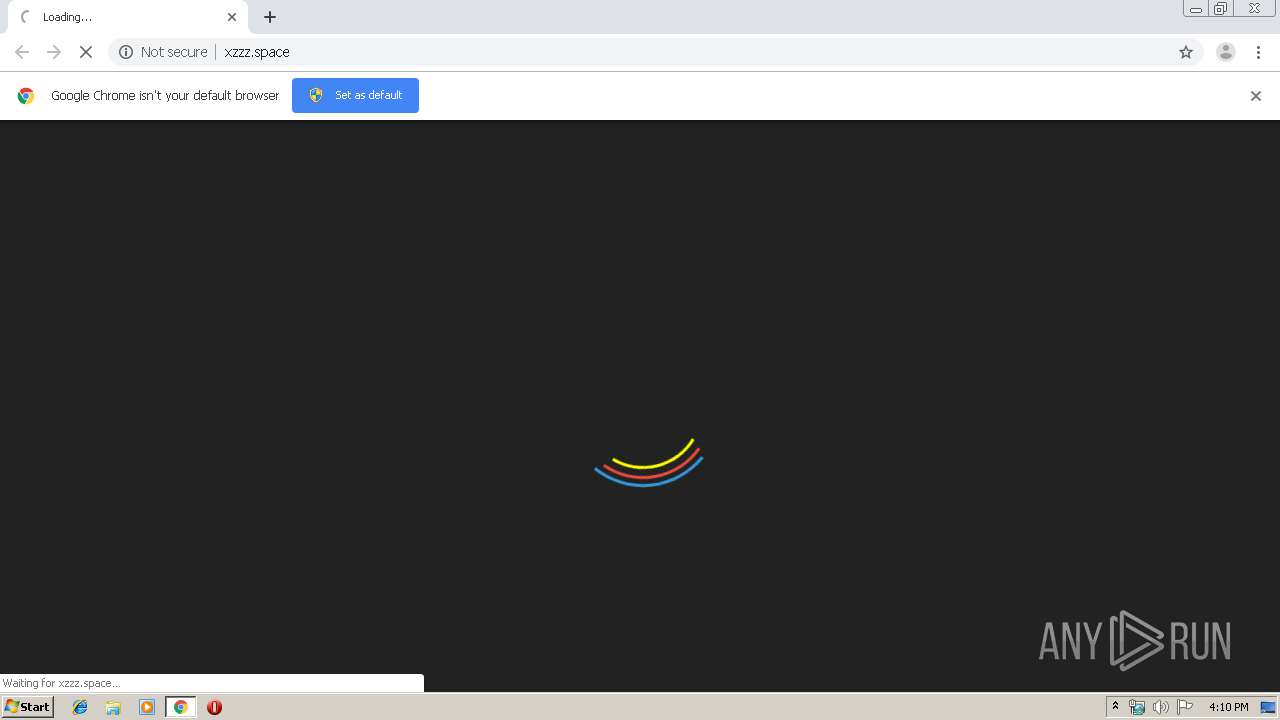Open Opera browser taskbar icon
Viewport: 1280px width, 720px height.
click(x=214, y=707)
